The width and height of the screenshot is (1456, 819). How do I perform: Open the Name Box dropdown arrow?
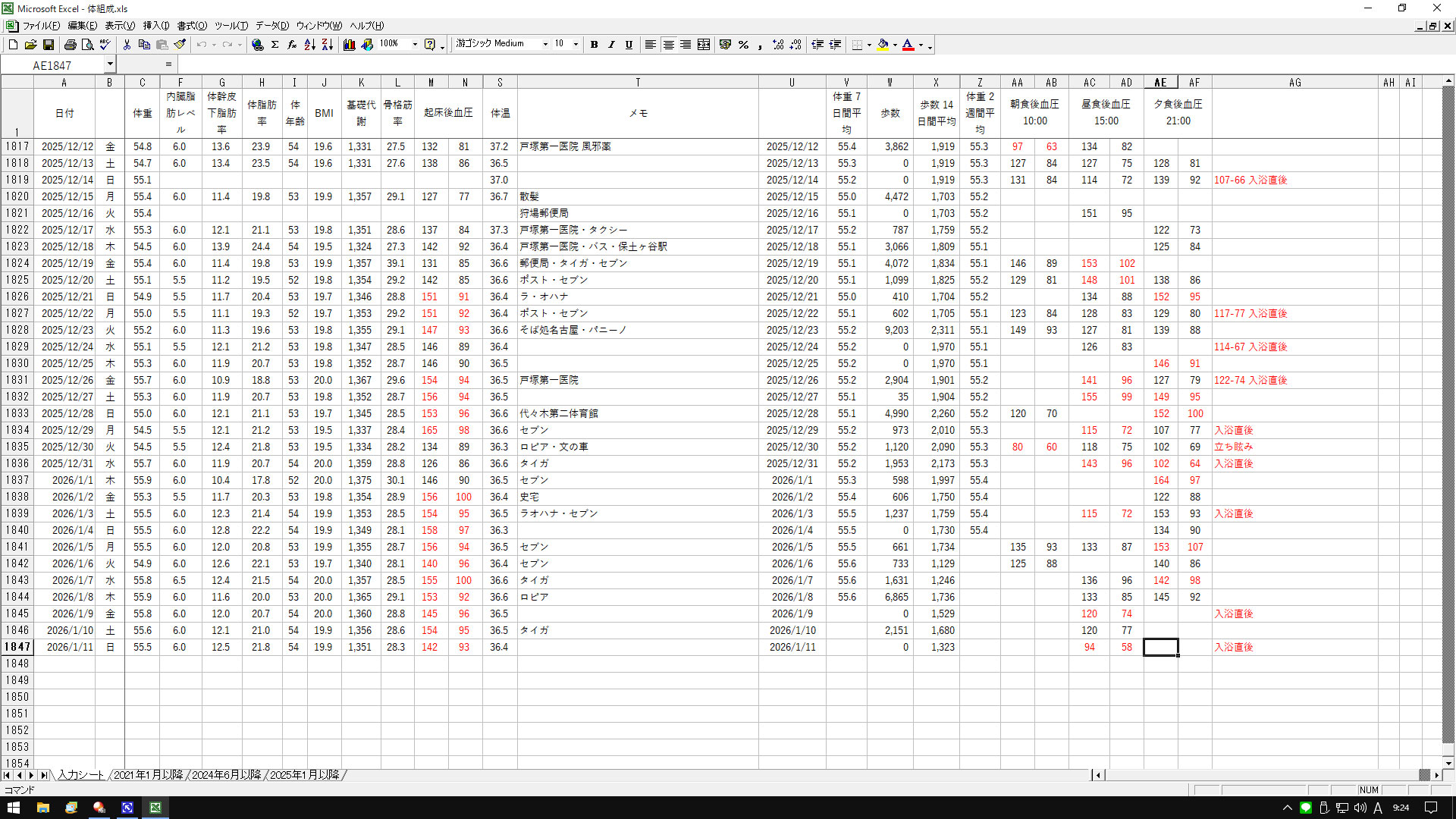[x=110, y=65]
